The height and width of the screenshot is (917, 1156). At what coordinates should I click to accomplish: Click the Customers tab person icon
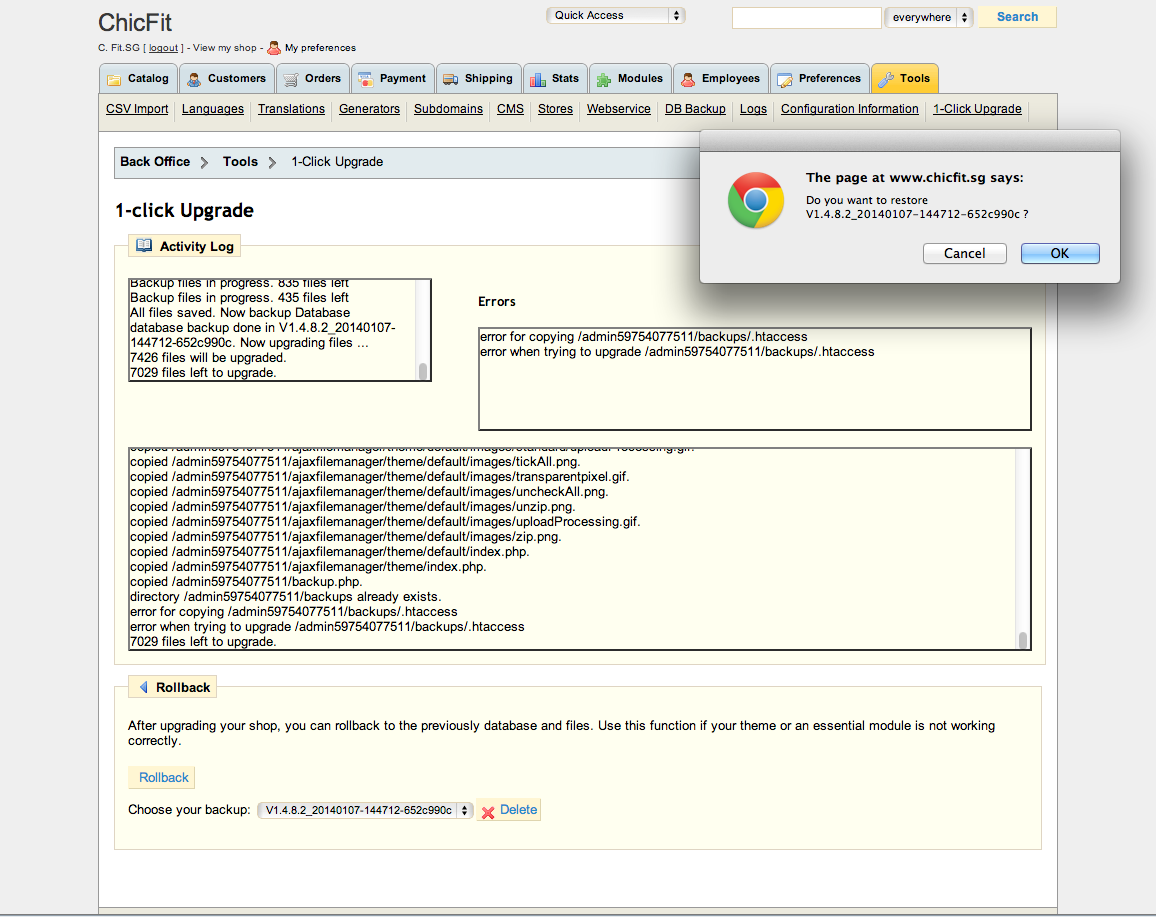[194, 80]
